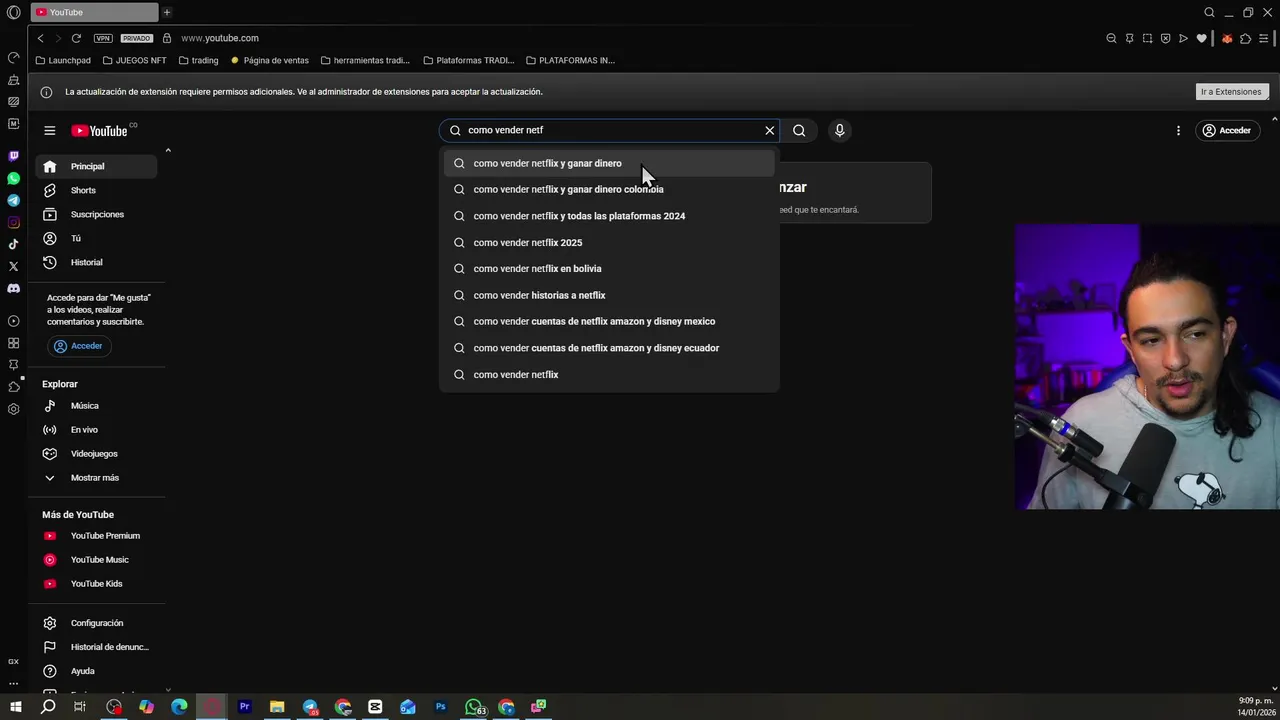
Task: Click the Acceder button in the top right
Action: coord(1227,130)
